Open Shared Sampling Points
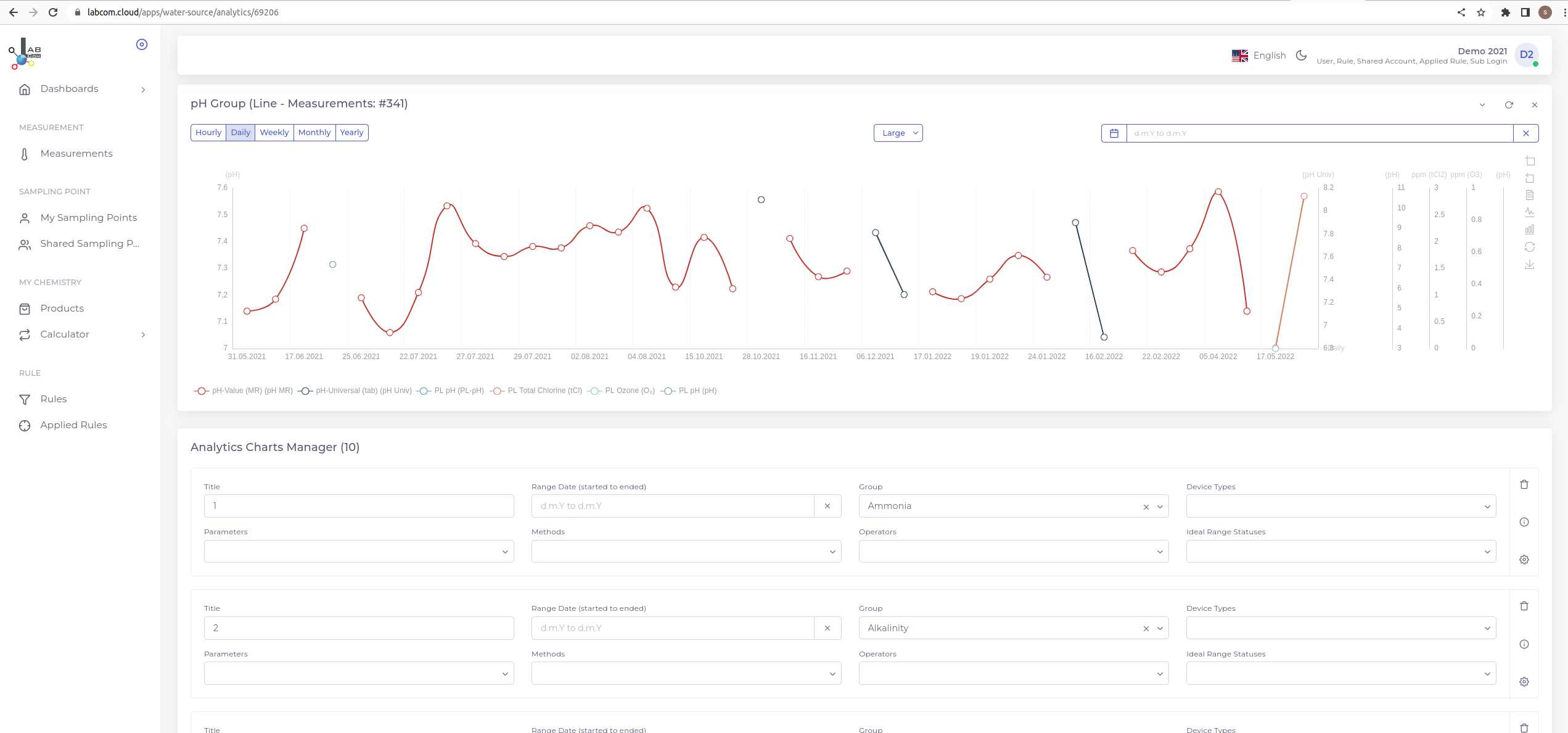 (x=89, y=244)
